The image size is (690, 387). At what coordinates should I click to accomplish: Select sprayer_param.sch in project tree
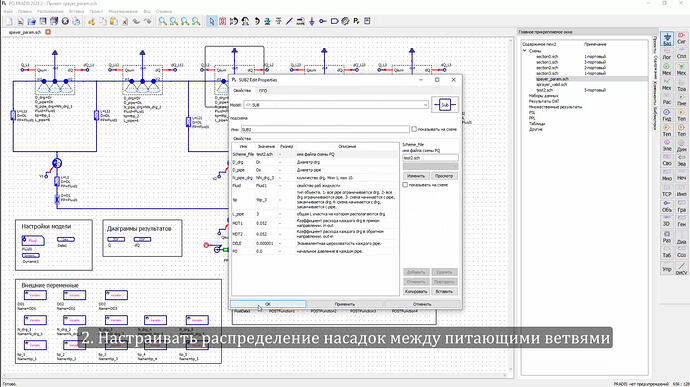tap(552, 79)
